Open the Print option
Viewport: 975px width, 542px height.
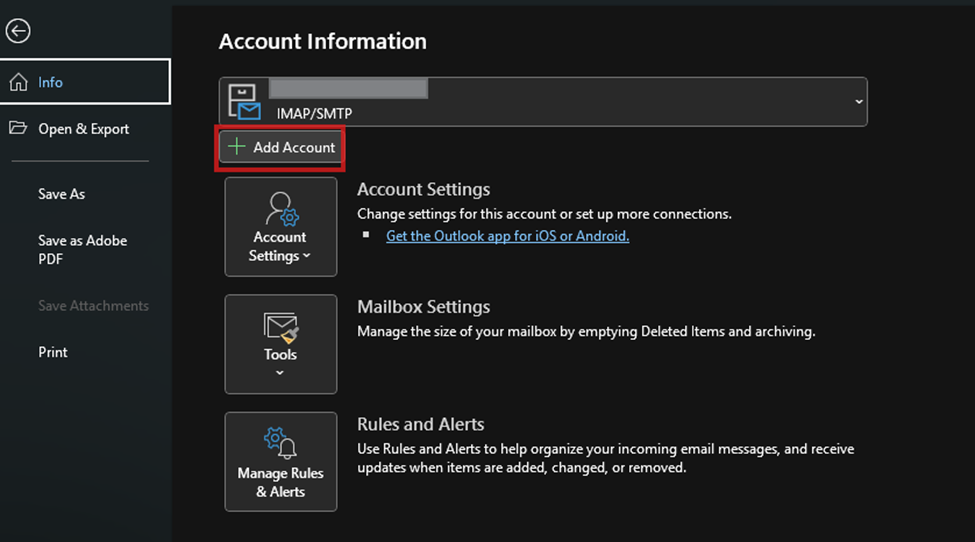[x=53, y=352]
